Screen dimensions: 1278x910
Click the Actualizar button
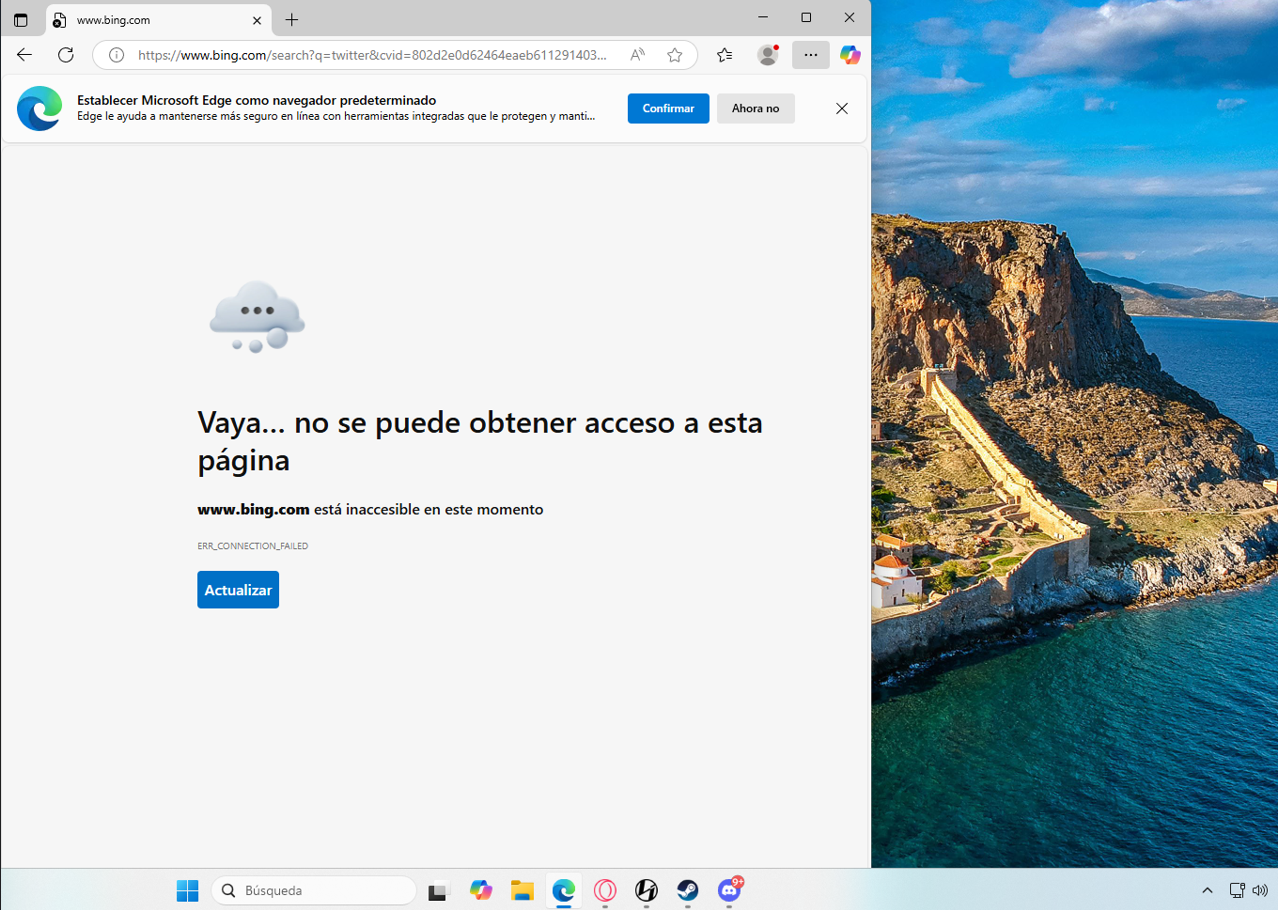(238, 590)
